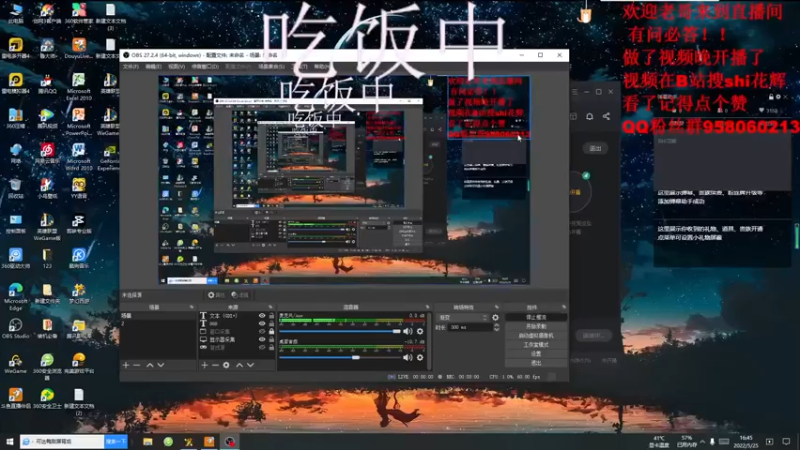Adjust the desktop audio volume slider

tap(356, 358)
